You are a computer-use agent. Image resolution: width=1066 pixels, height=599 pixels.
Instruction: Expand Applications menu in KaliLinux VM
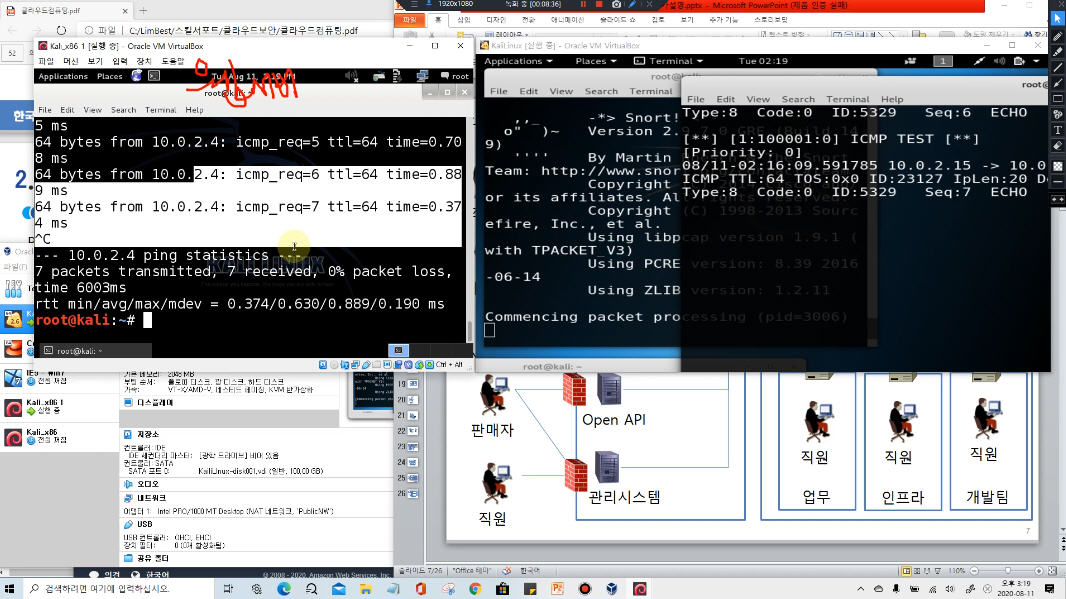click(517, 61)
